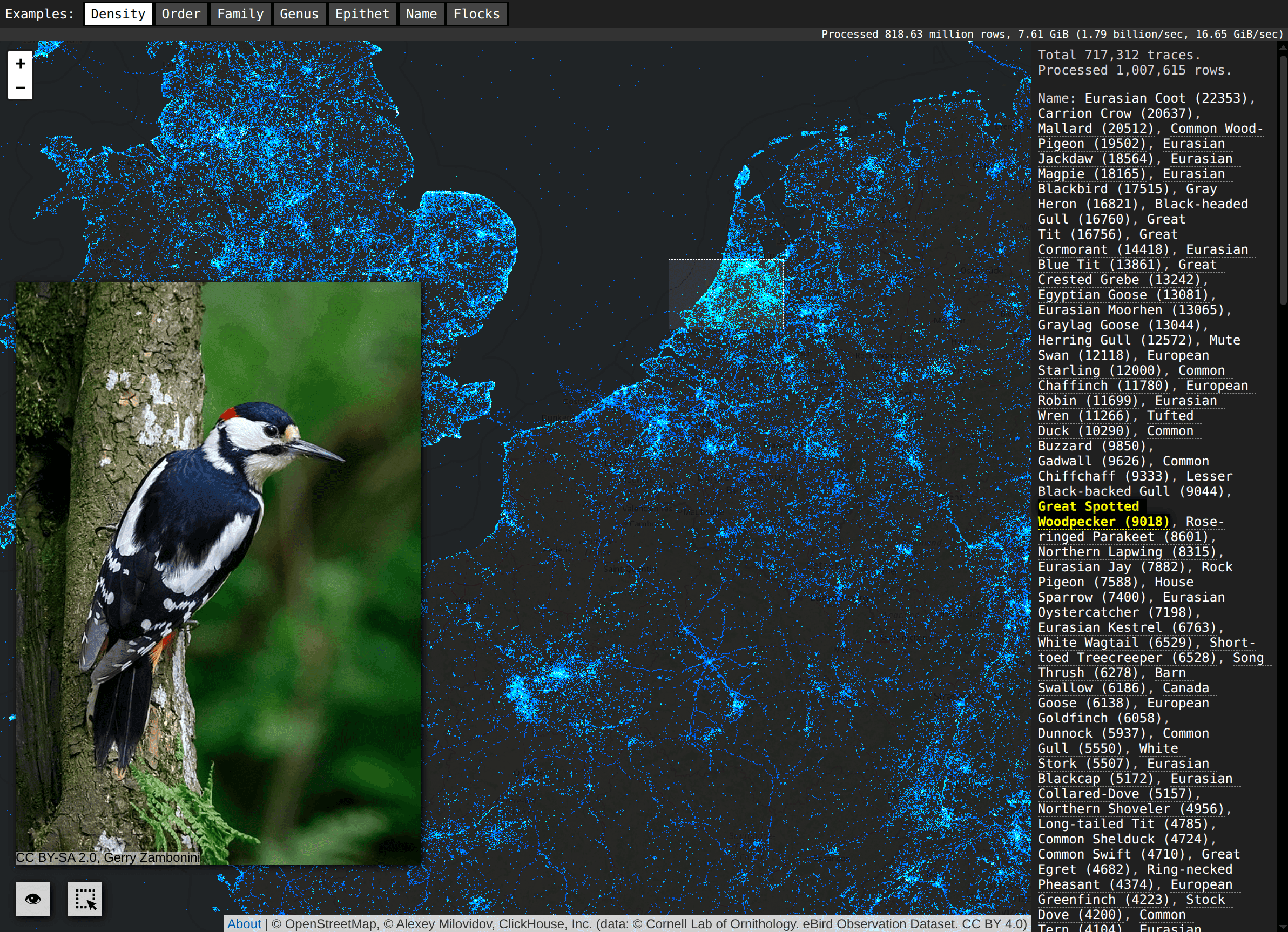The image size is (1288, 932).
Task: Open the Family example
Action: pyautogui.click(x=240, y=13)
